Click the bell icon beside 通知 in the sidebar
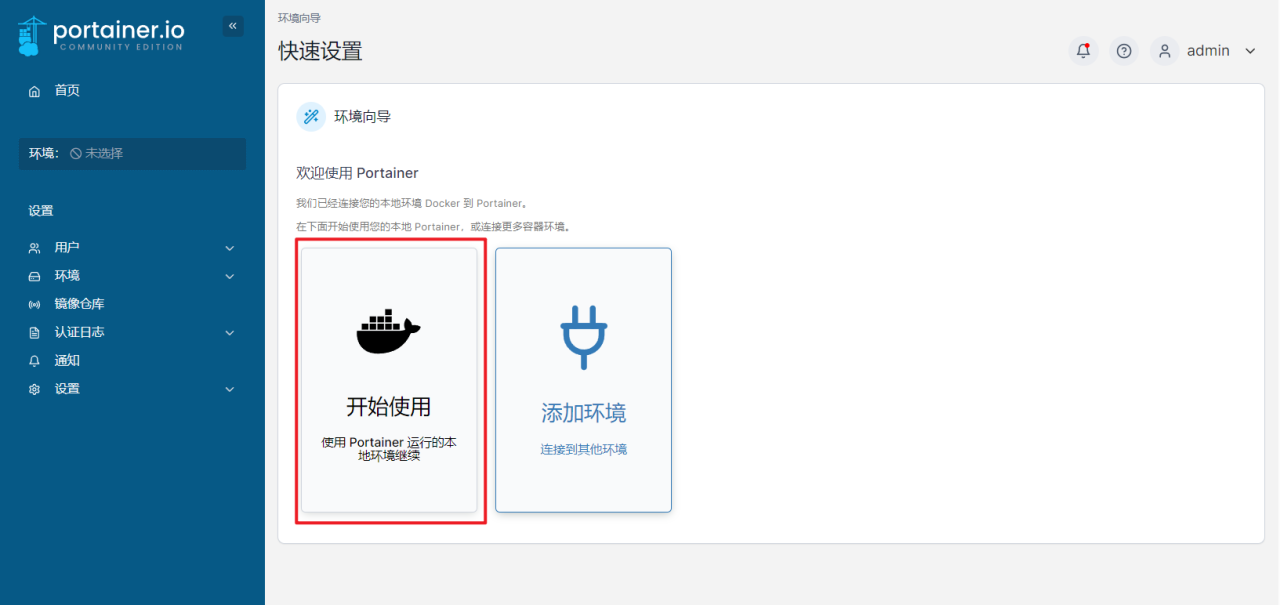This screenshot has height=605, width=1280. point(35,361)
